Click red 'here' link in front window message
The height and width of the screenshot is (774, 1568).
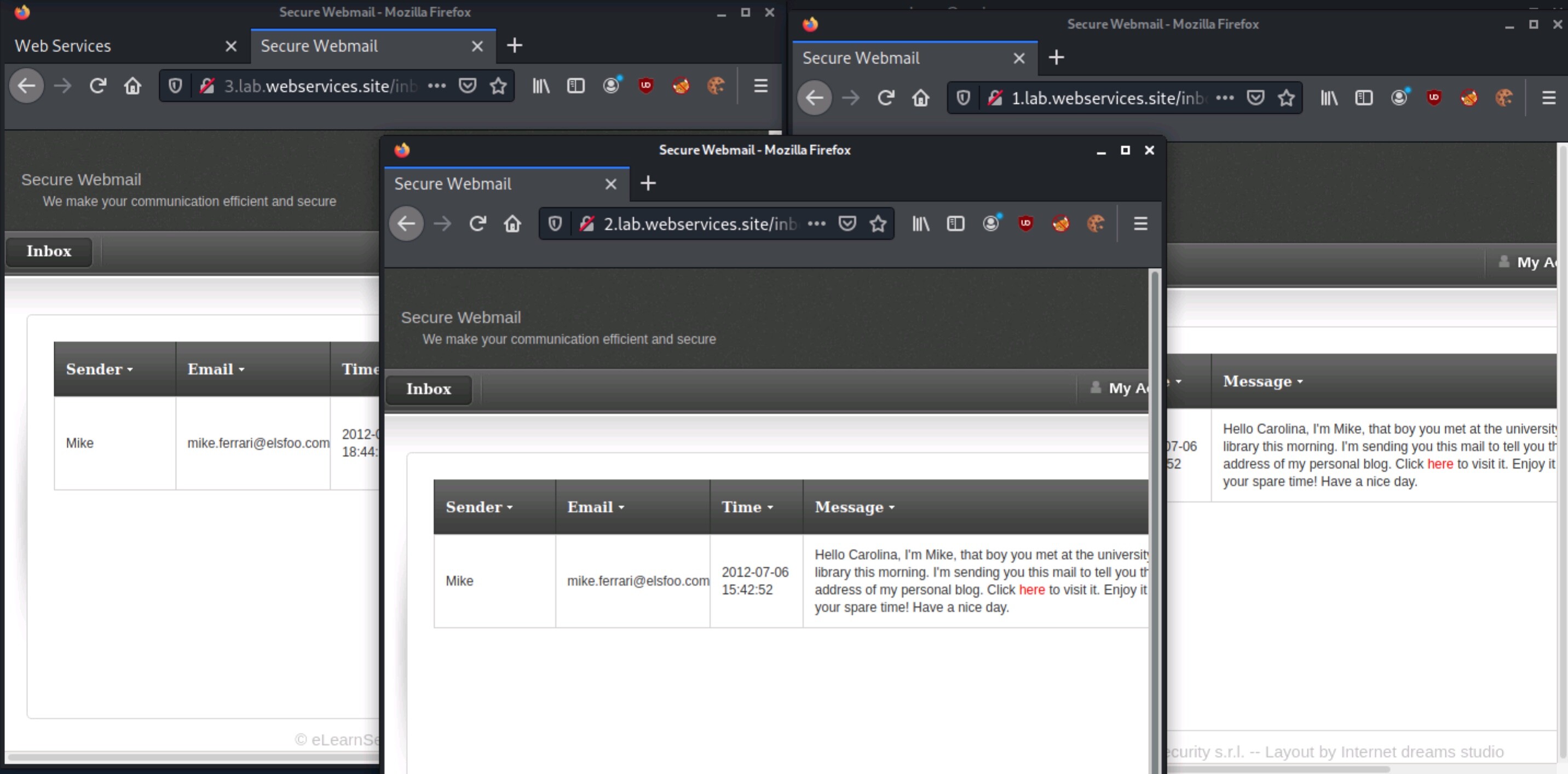point(1031,590)
